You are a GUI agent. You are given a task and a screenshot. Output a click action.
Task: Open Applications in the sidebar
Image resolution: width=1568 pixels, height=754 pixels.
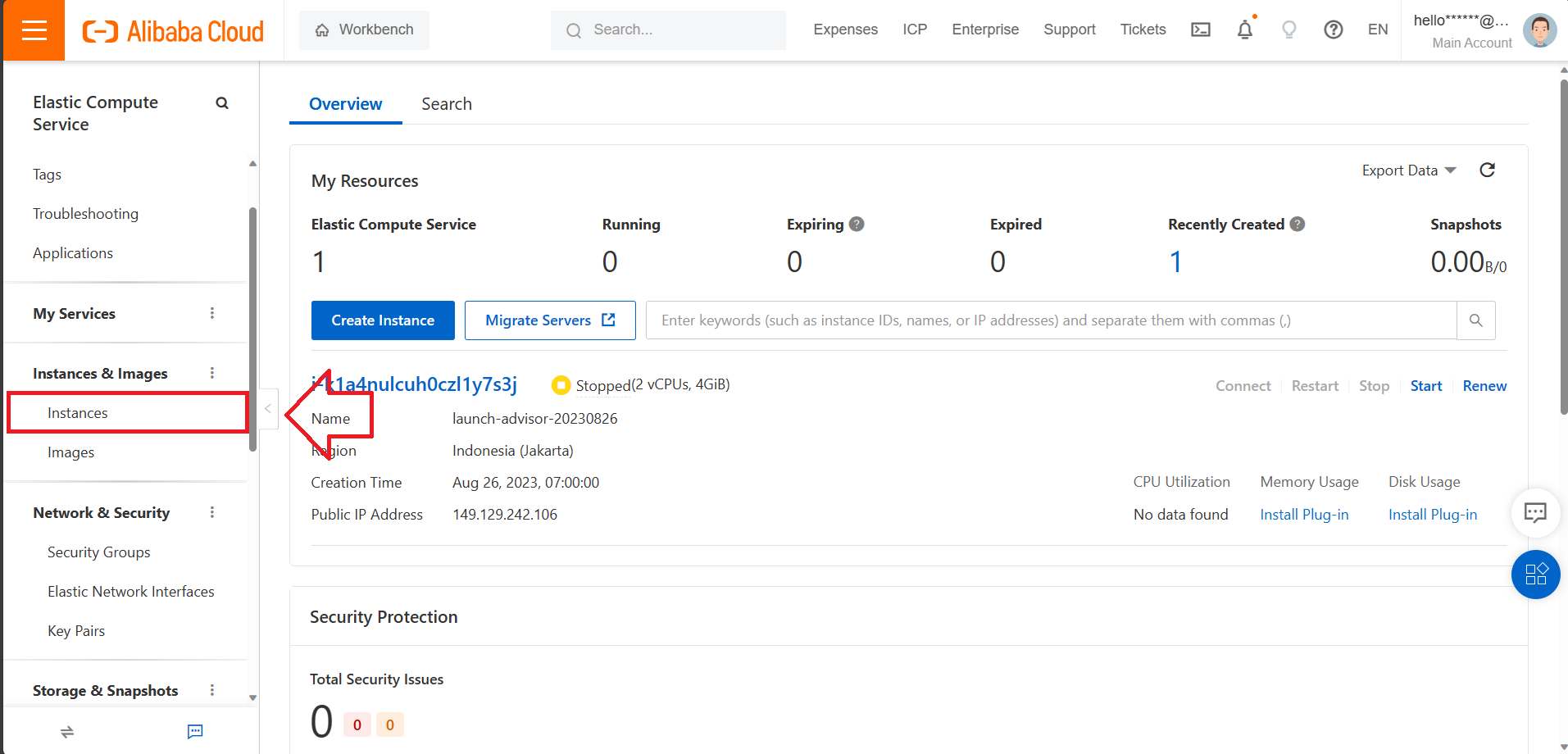click(73, 253)
